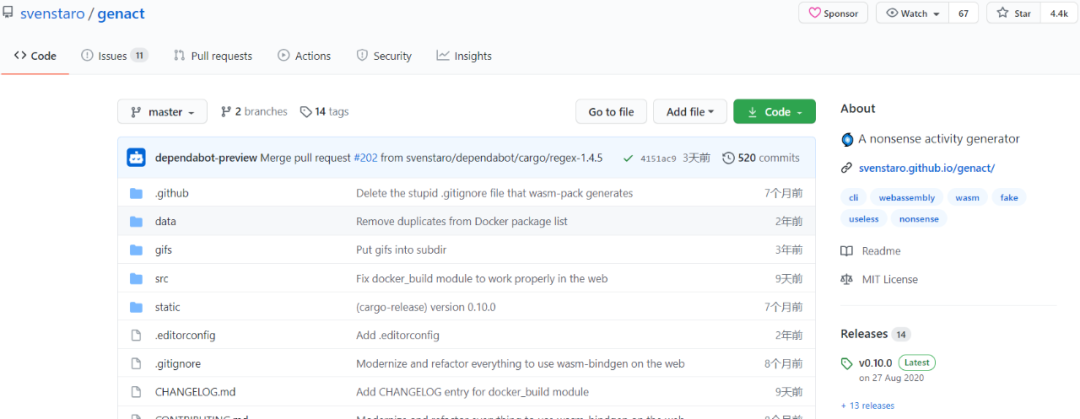Open pull request #202 link
The image size is (1080, 419).
366,158
